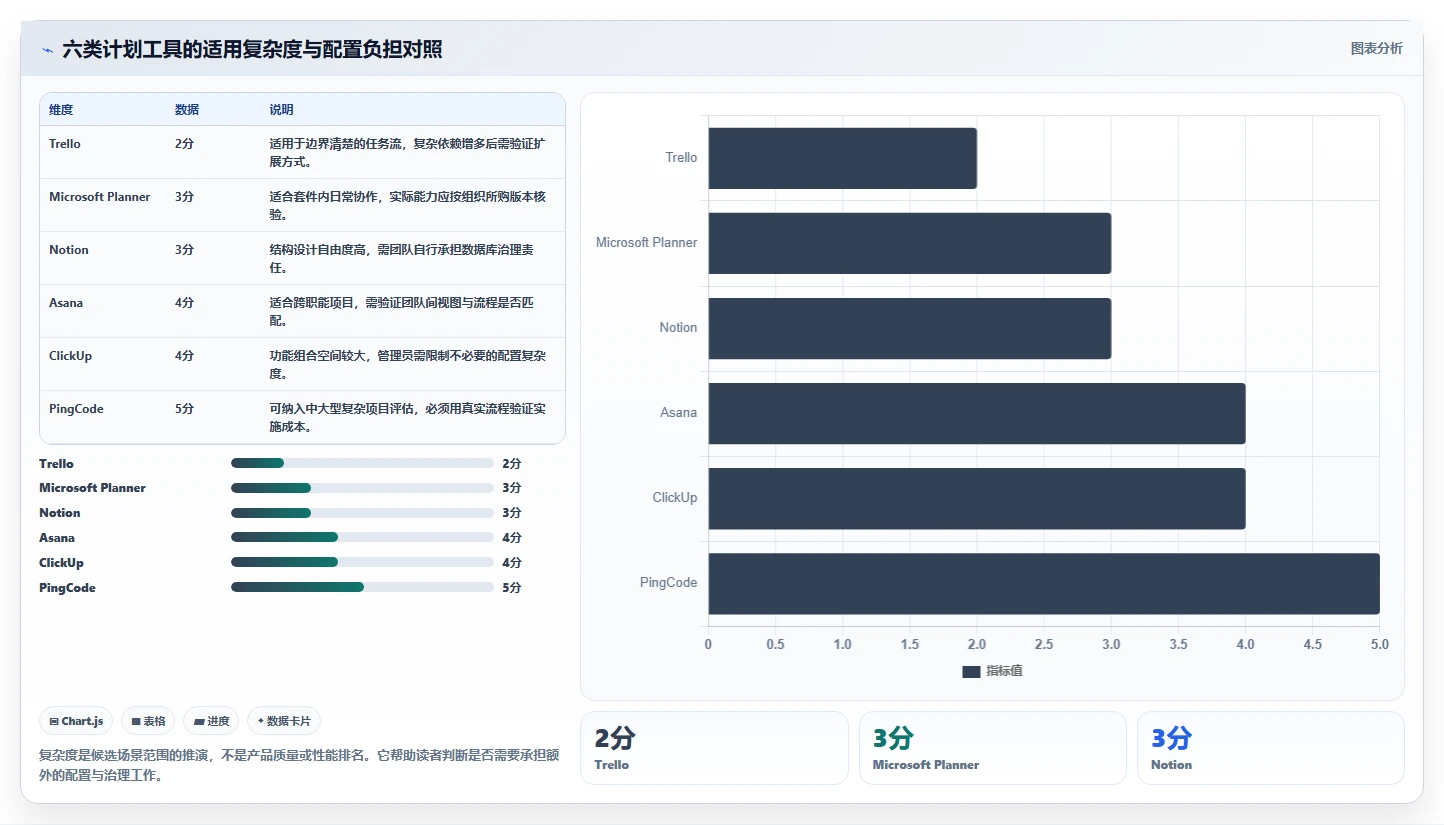Select ClickUp in the table
Screen dimensions: 1444x825
[70, 356]
